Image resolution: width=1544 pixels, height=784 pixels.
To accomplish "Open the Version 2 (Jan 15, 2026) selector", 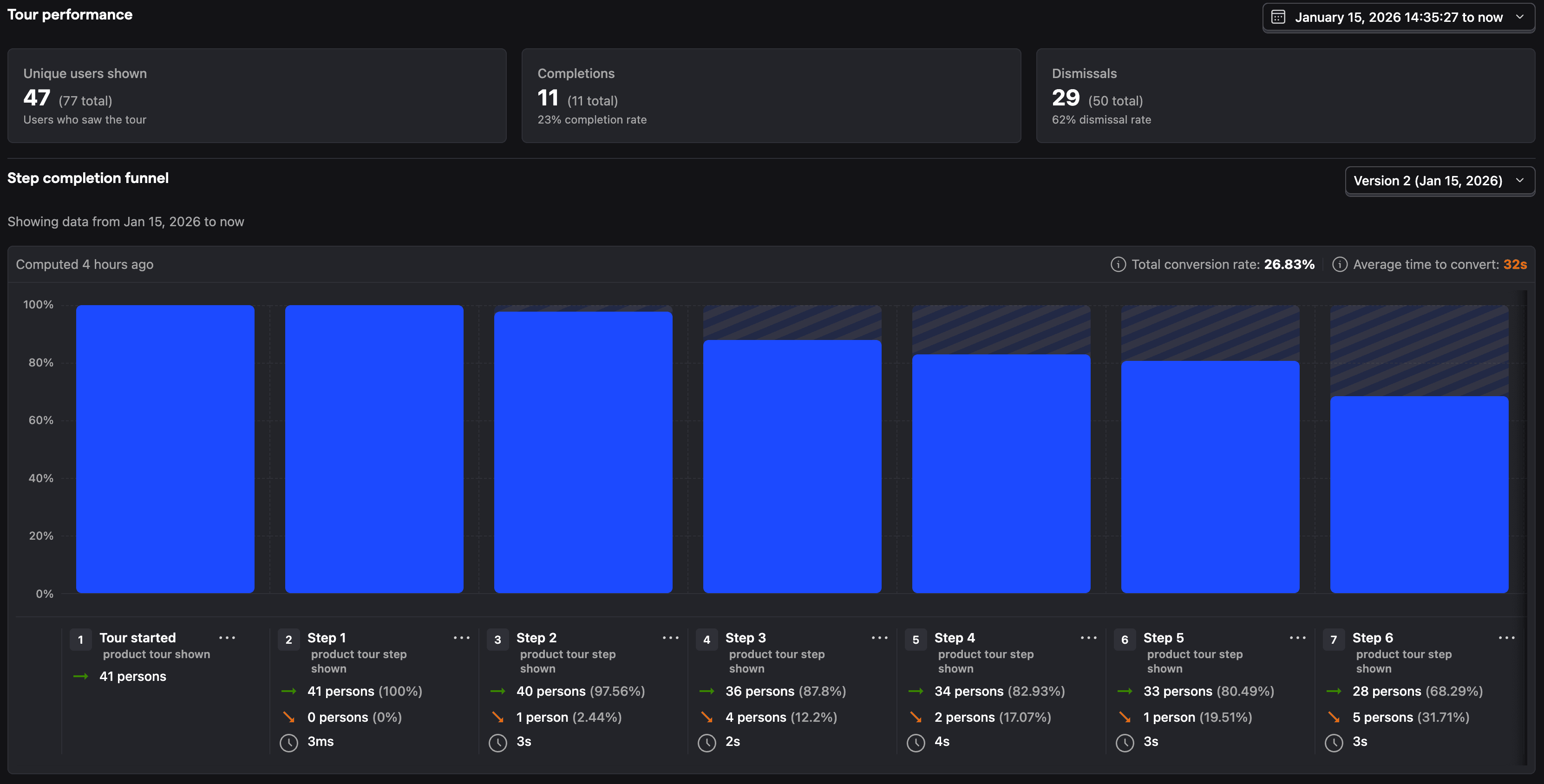I will pyautogui.click(x=1439, y=180).
